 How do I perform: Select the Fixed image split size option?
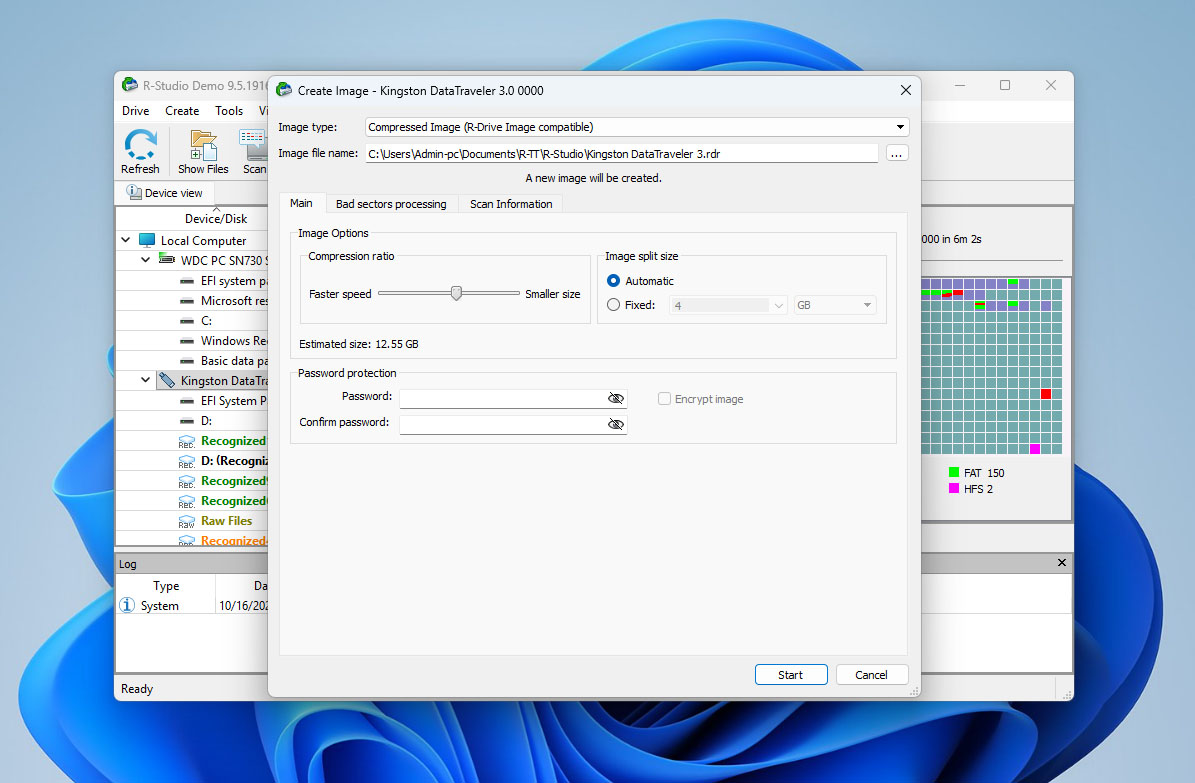[x=615, y=305]
